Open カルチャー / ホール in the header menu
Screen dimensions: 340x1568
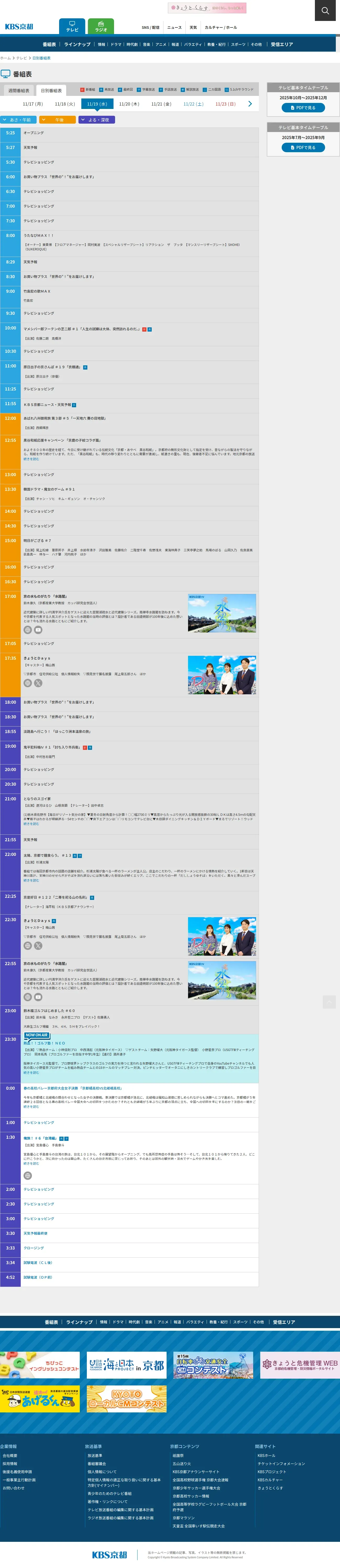click(x=221, y=27)
